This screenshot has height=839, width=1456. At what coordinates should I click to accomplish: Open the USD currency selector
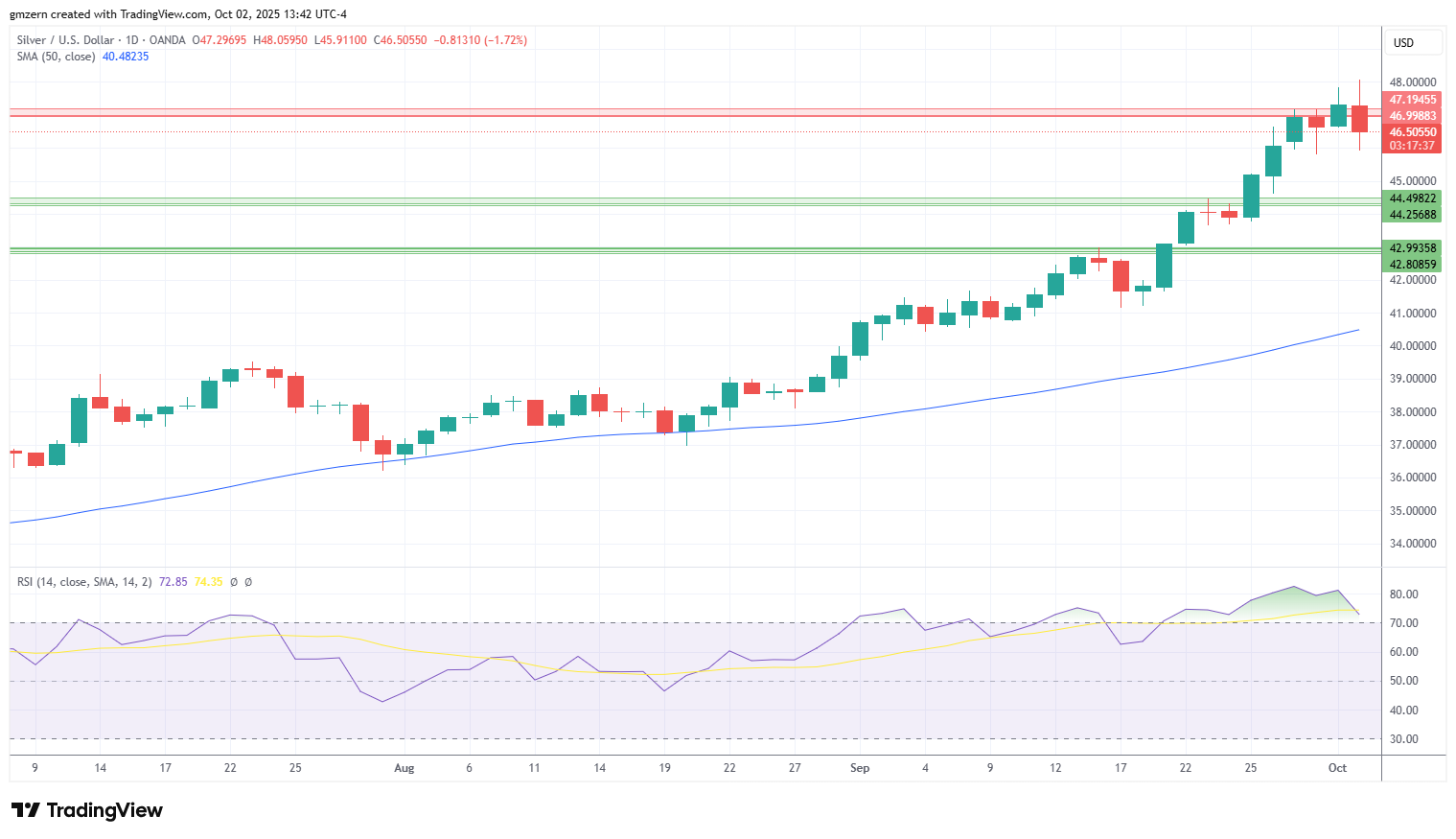pos(1414,42)
